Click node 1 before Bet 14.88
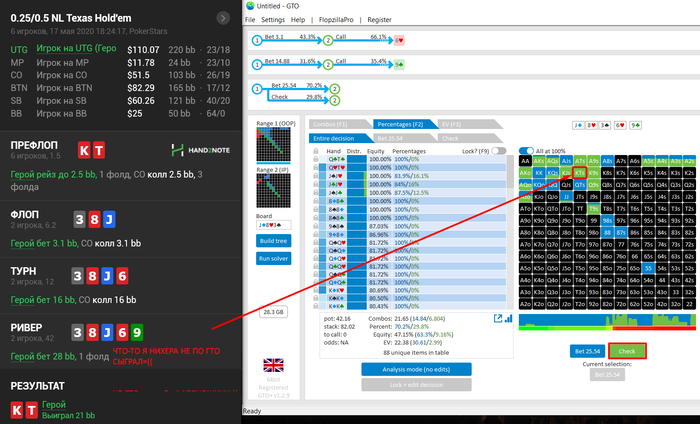This screenshot has height=424, width=700. pyautogui.click(x=257, y=65)
